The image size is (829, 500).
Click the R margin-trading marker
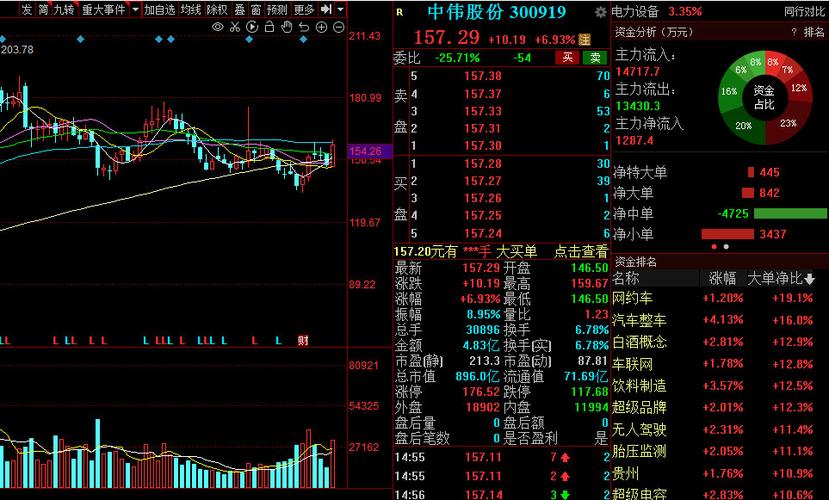(400, 12)
